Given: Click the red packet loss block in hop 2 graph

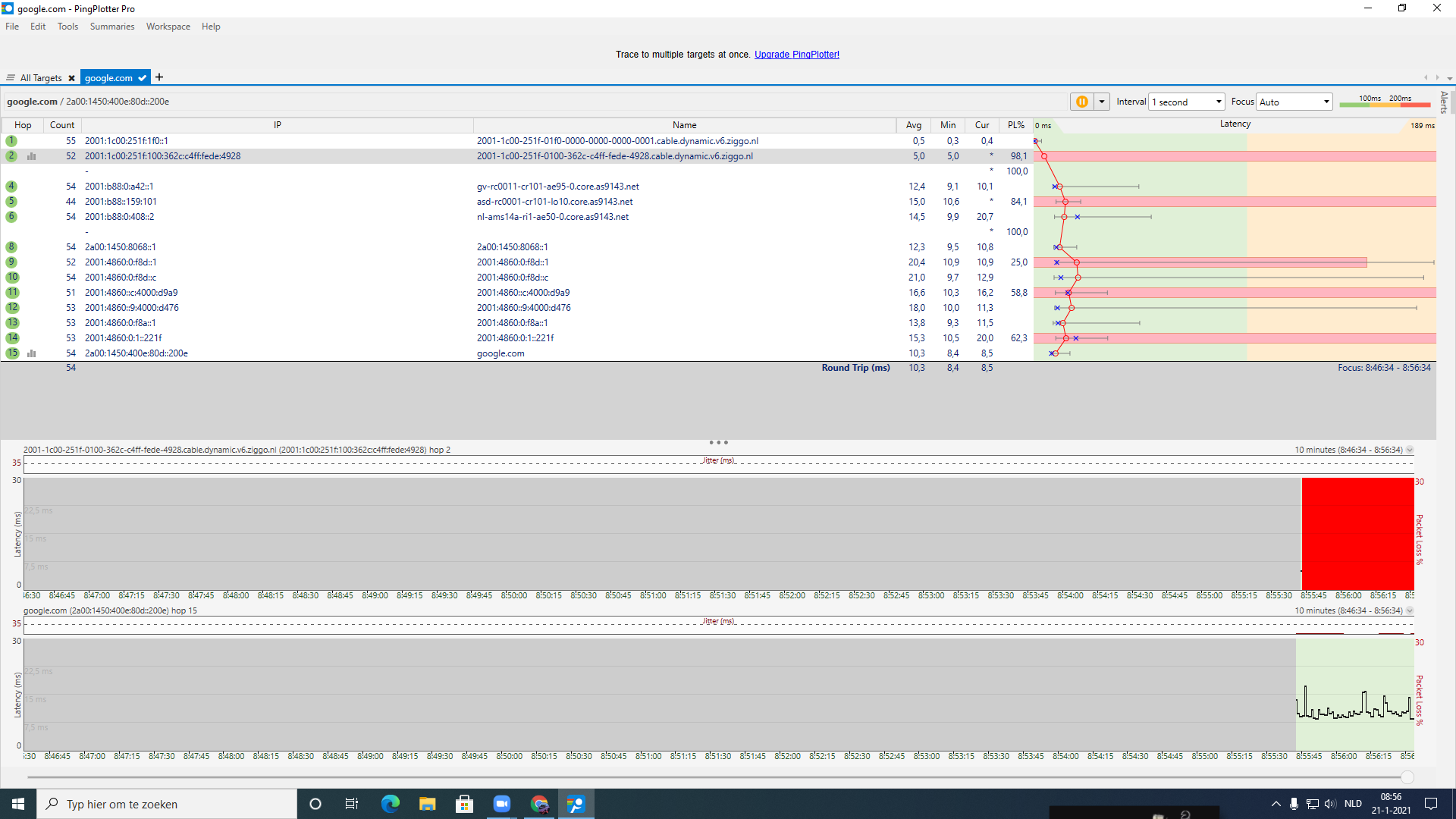Looking at the screenshot, I should click(x=1357, y=533).
